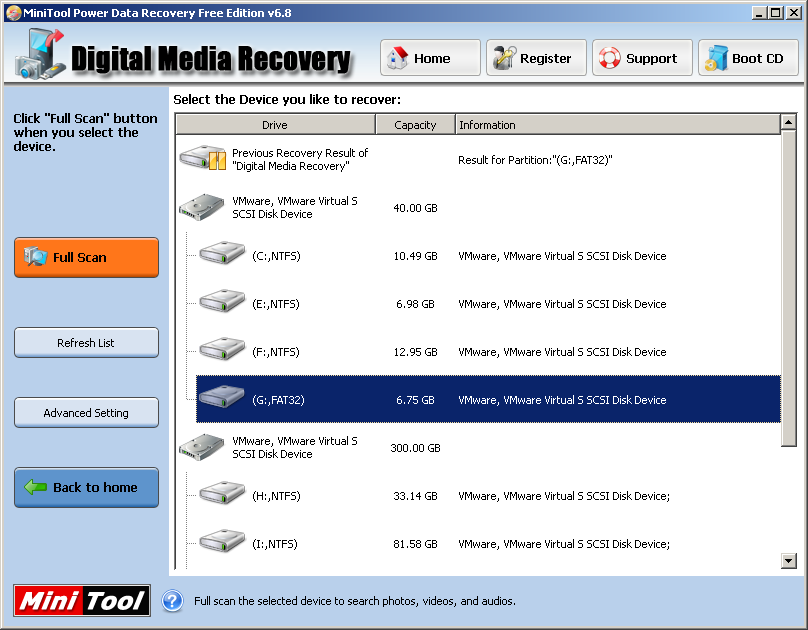Click the Digital Media Recovery camera logo
Image resolution: width=808 pixels, height=630 pixels.
pos(40,55)
